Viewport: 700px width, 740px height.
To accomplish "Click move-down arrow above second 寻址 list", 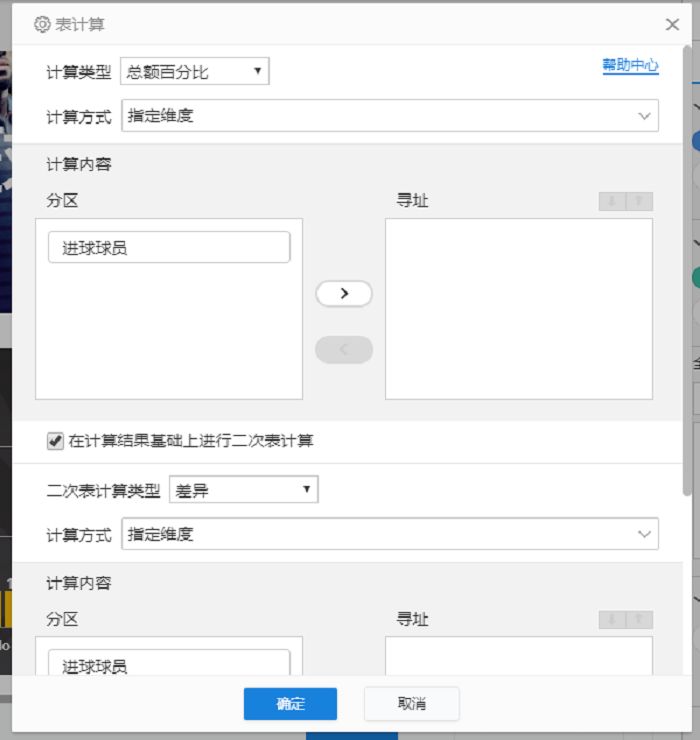I will click(x=612, y=620).
